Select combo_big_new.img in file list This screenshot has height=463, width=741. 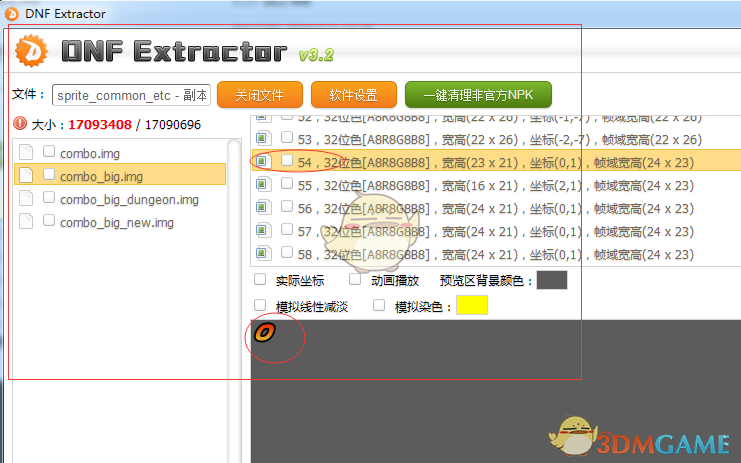point(120,223)
